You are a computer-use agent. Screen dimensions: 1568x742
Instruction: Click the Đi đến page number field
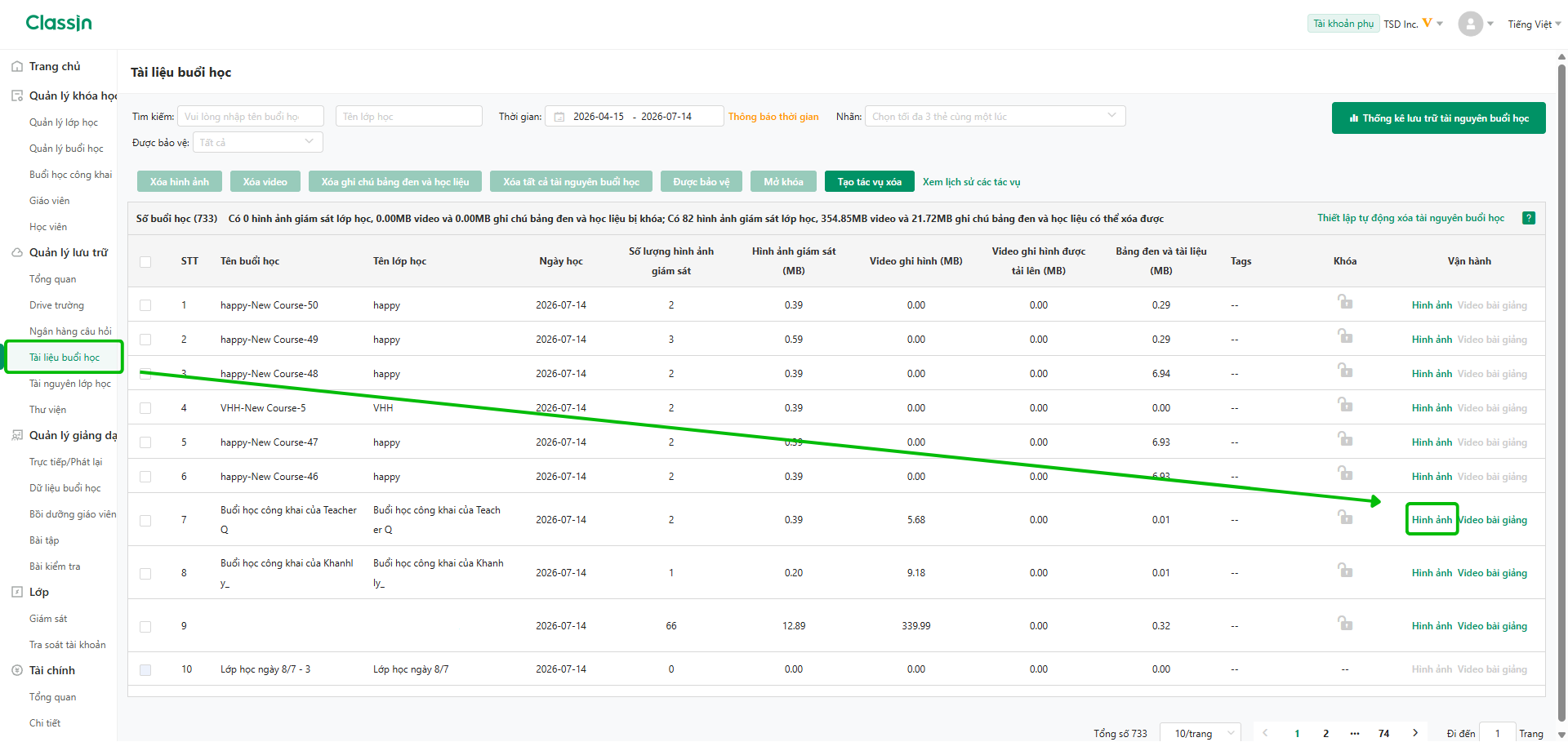point(1498,733)
